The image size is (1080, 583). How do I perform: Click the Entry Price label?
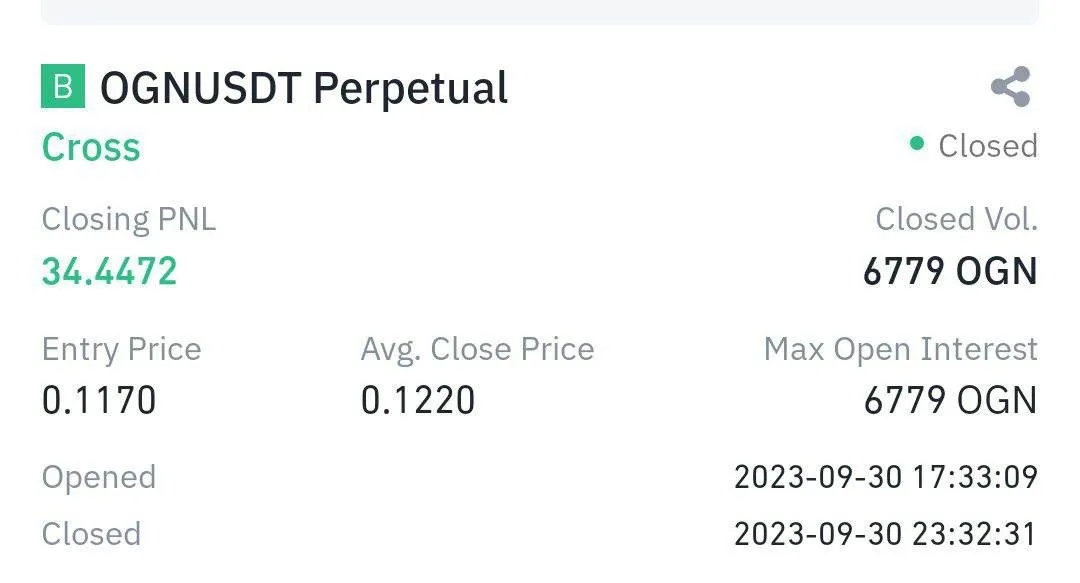click(x=121, y=349)
